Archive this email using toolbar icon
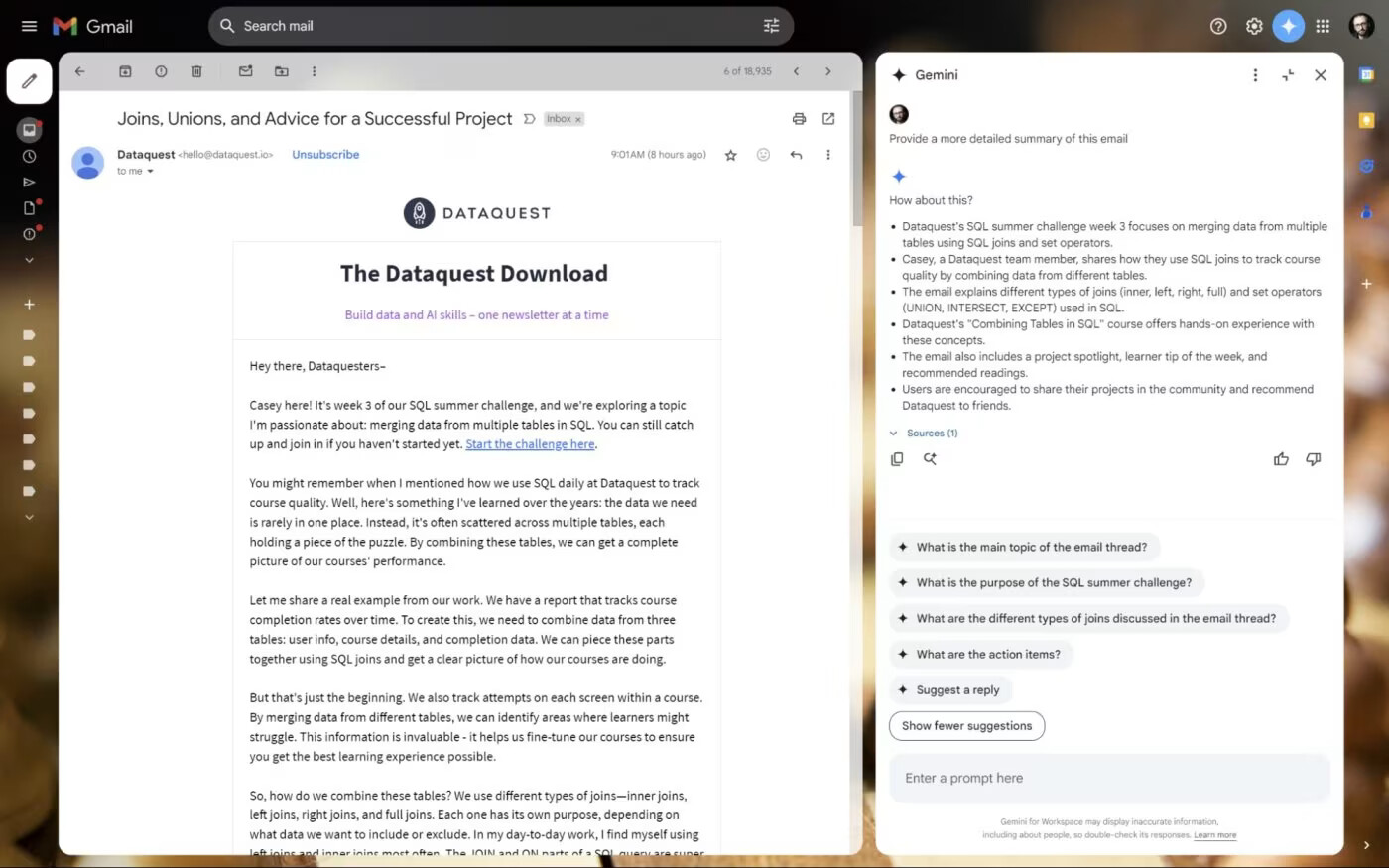The width and height of the screenshot is (1389, 868). click(x=125, y=71)
